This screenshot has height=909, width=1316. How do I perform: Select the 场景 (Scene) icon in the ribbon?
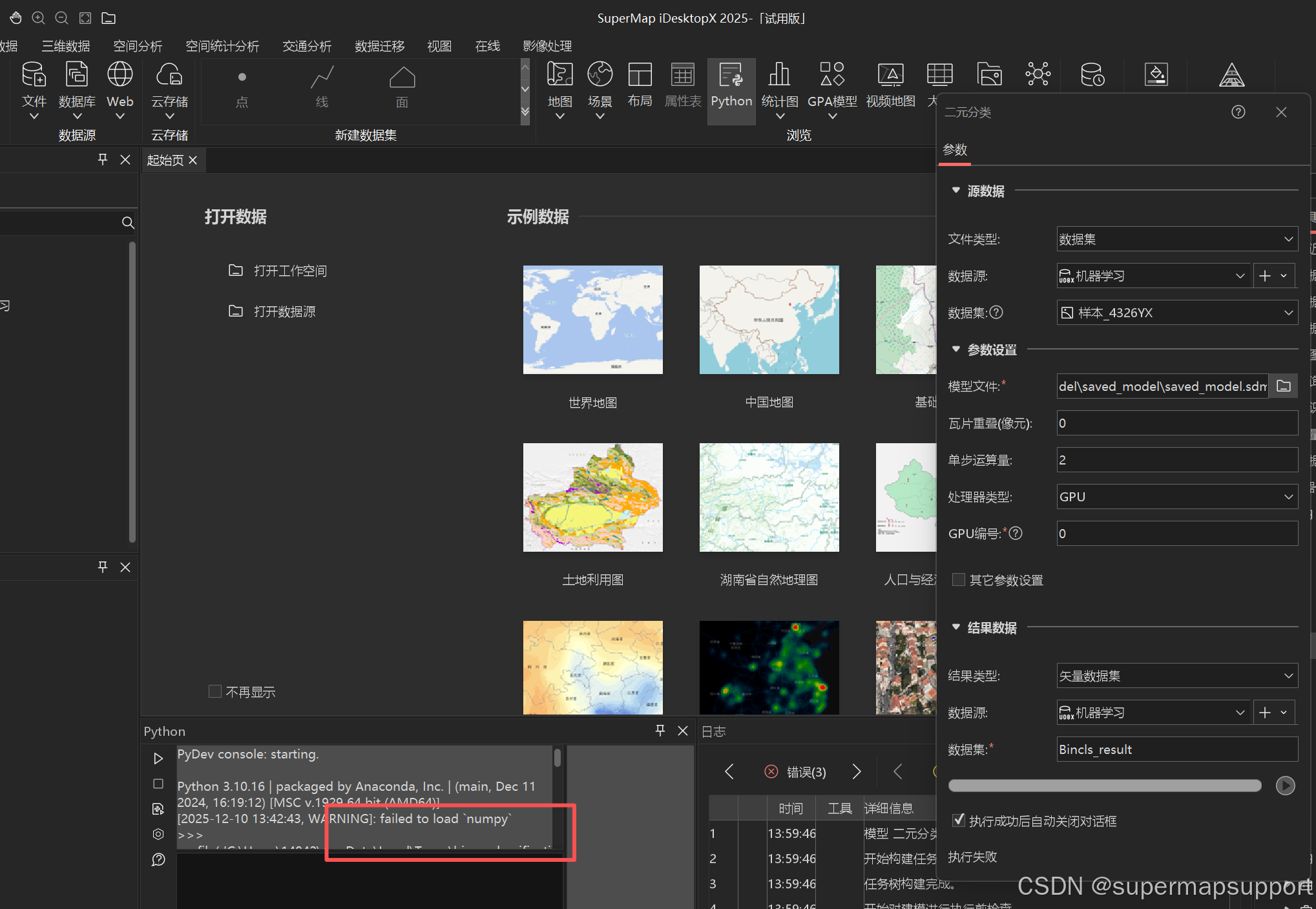tap(600, 86)
